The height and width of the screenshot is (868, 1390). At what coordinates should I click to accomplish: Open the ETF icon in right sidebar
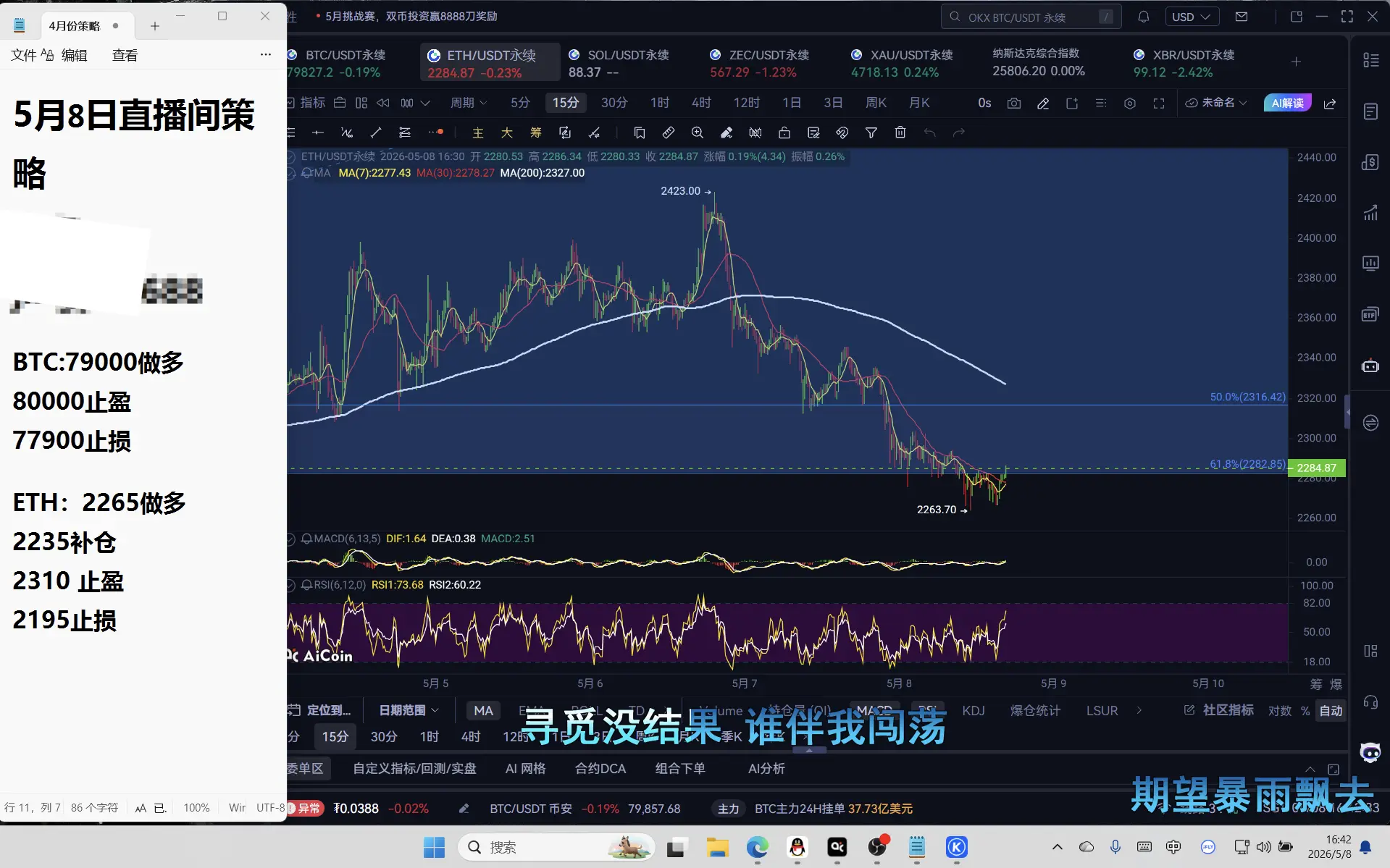[1370, 315]
